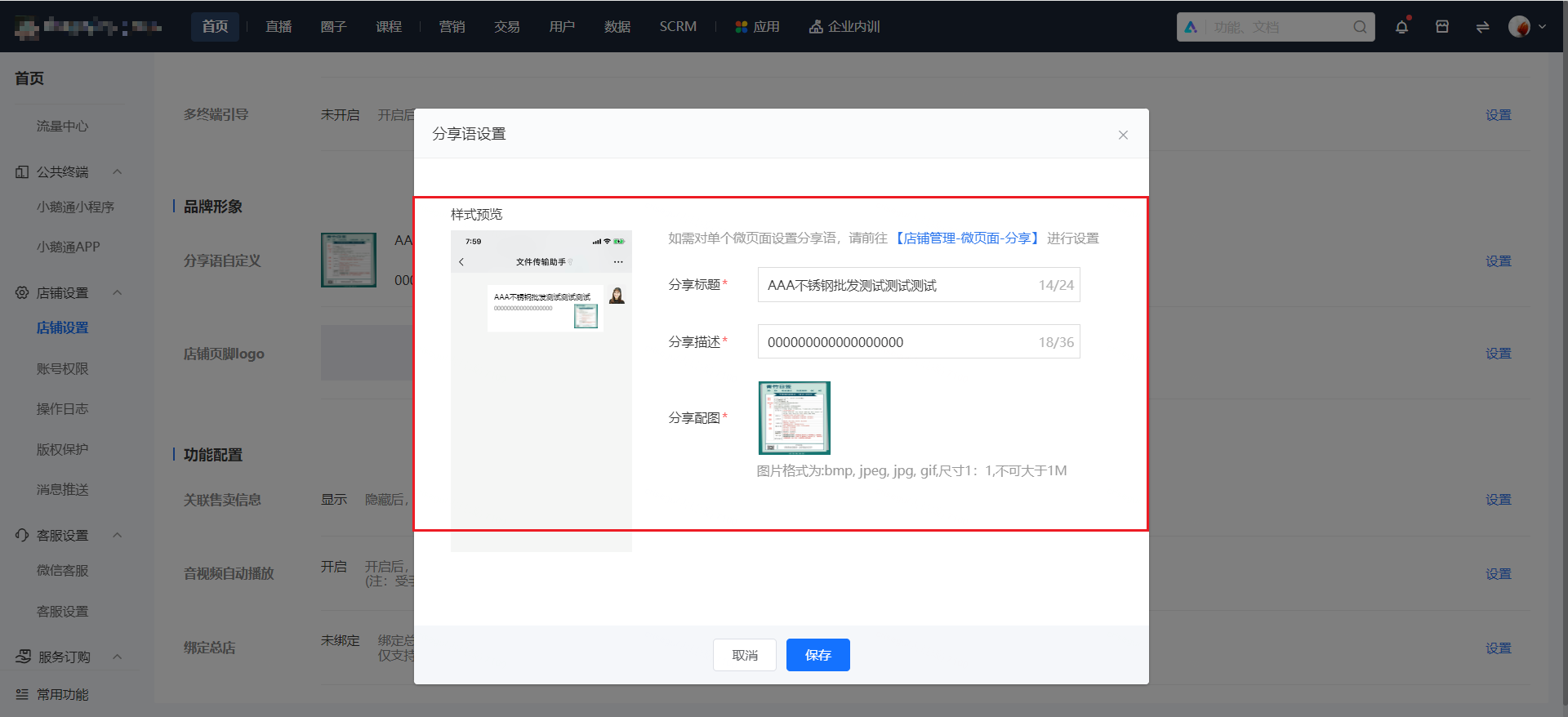Click the back arrow in phone preview
This screenshot has width=1568, height=717.
461,262
